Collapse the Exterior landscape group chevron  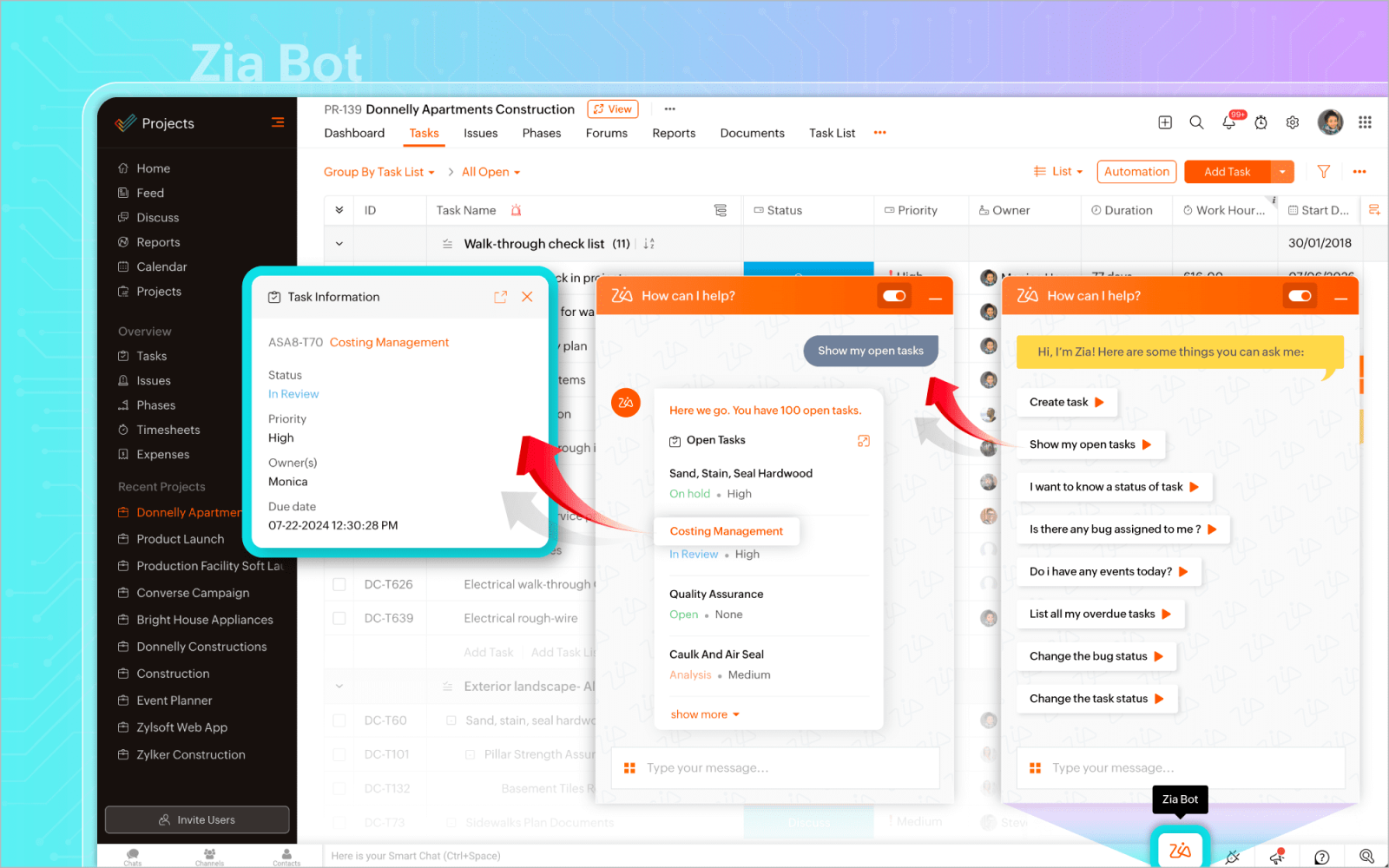point(339,687)
